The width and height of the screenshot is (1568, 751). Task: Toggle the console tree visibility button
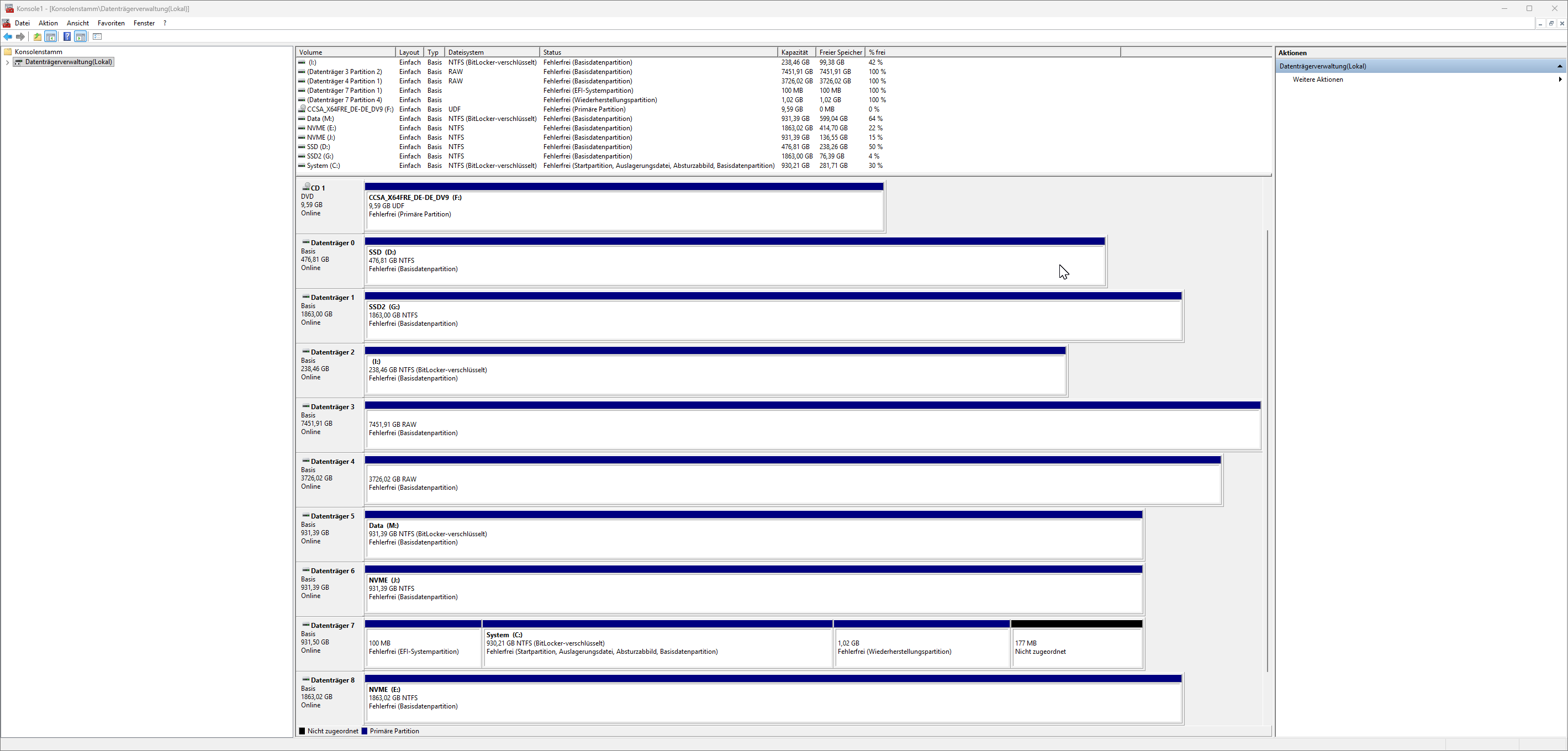point(51,36)
